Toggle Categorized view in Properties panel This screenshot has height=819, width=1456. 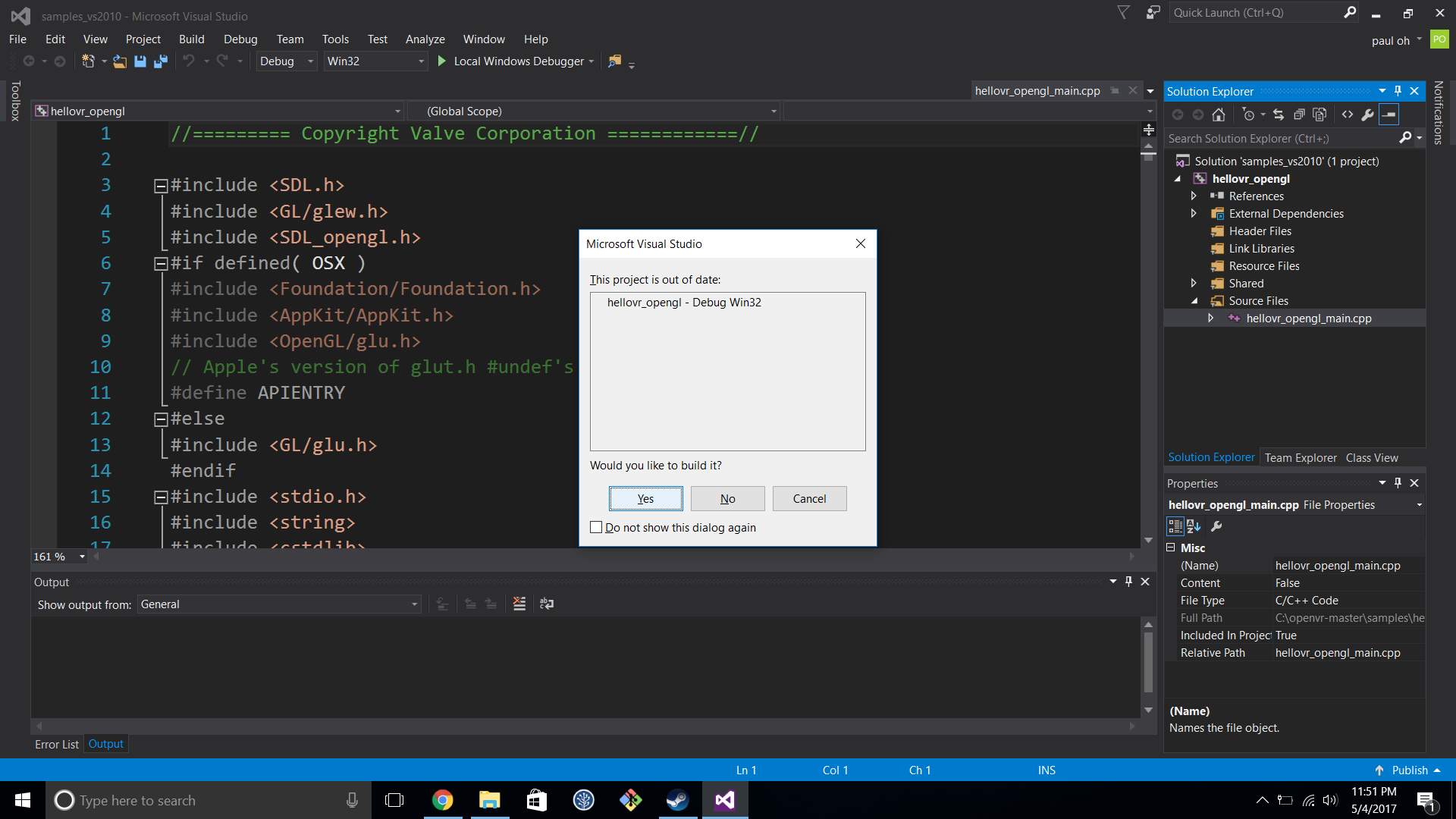tap(1175, 526)
